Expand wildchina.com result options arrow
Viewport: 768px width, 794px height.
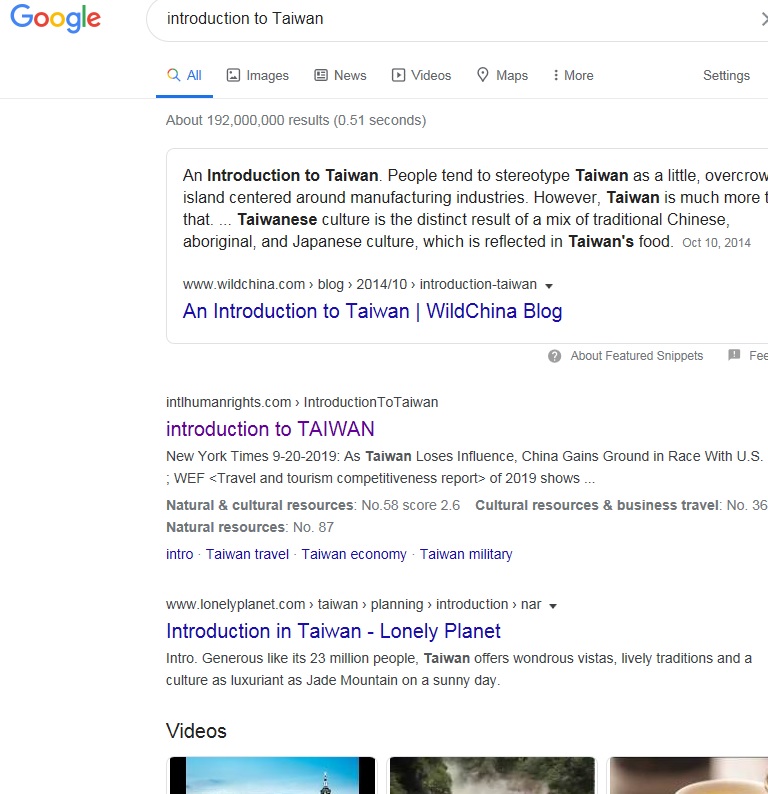point(549,285)
